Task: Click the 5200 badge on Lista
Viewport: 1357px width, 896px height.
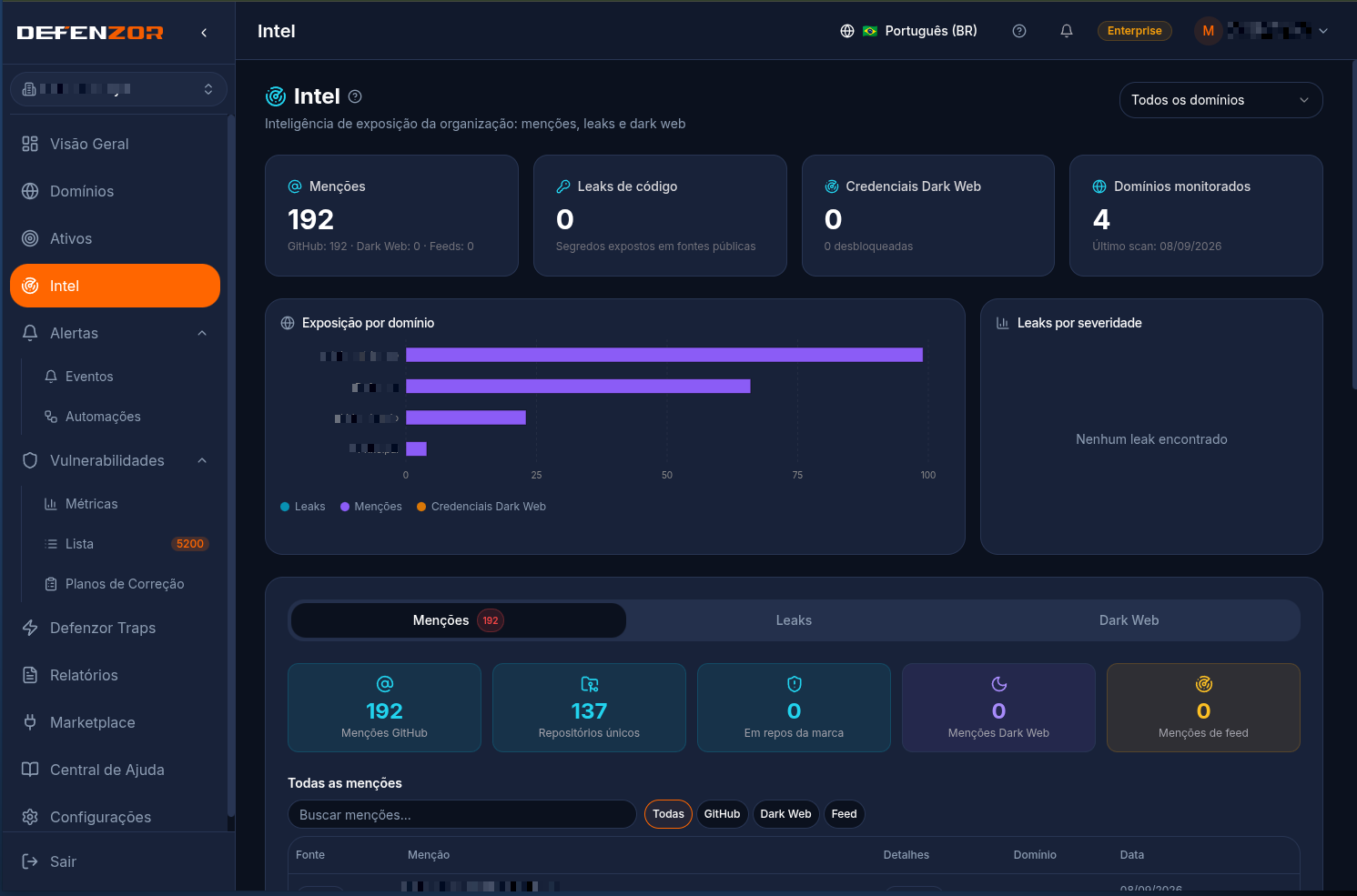Action: pyautogui.click(x=190, y=544)
